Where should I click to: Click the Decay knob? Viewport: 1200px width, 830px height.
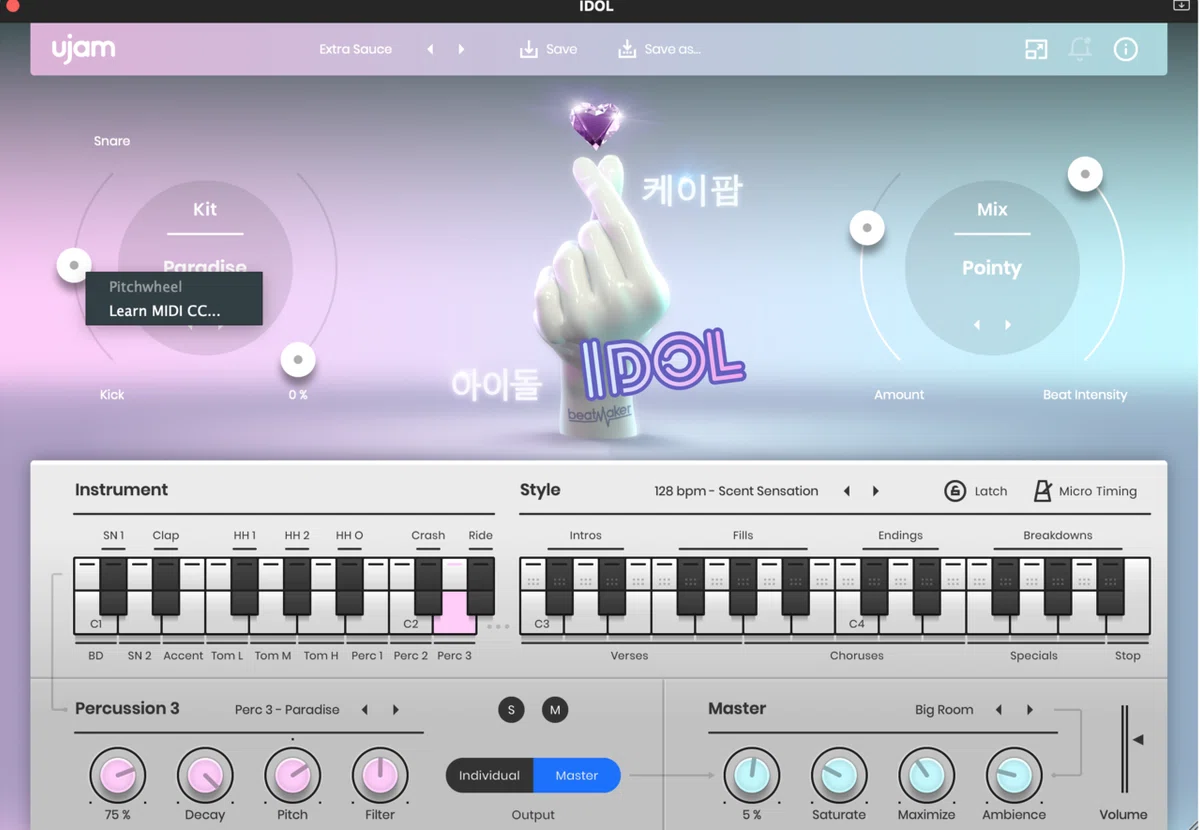click(205, 775)
